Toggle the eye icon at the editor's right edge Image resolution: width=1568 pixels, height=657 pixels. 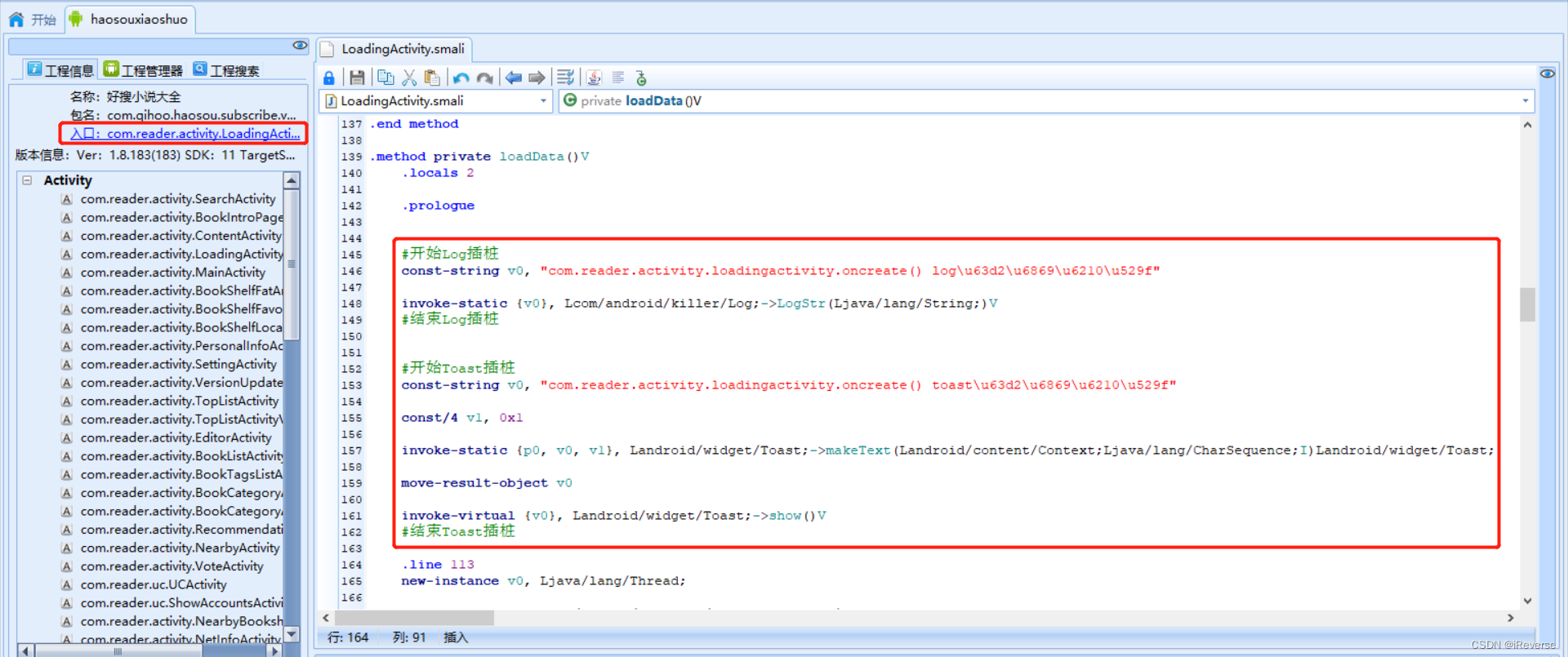(x=1548, y=73)
